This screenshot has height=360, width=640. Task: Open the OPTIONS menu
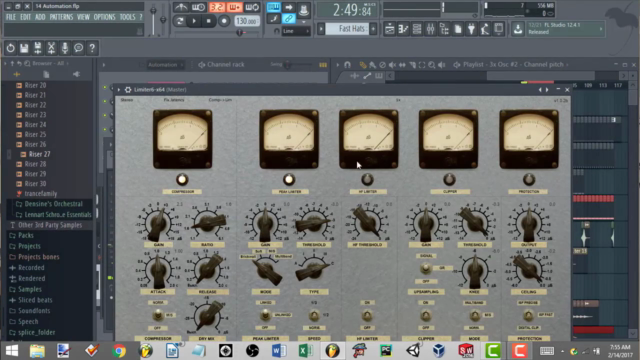pos(104,17)
